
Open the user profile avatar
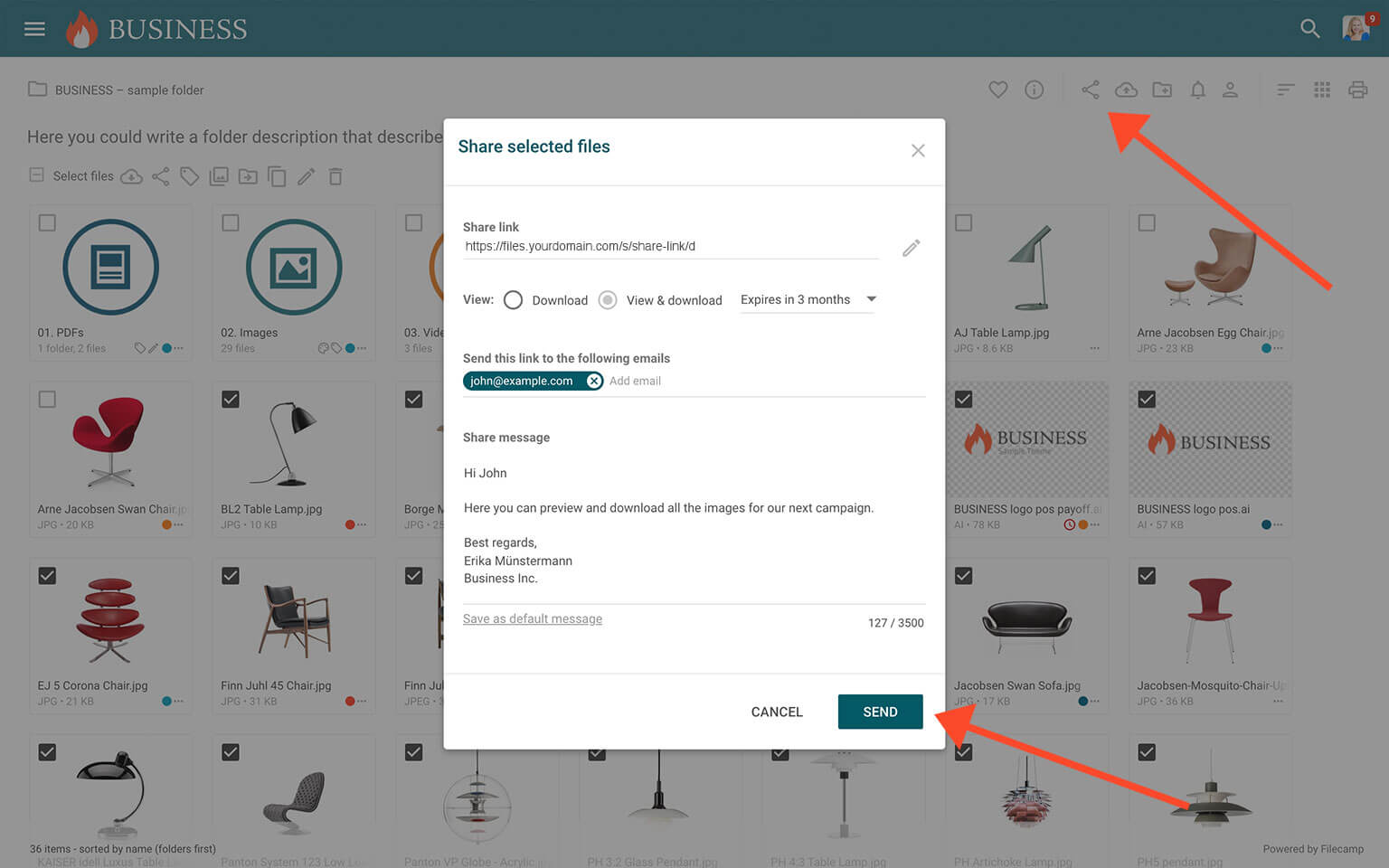[x=1356, y=28]
